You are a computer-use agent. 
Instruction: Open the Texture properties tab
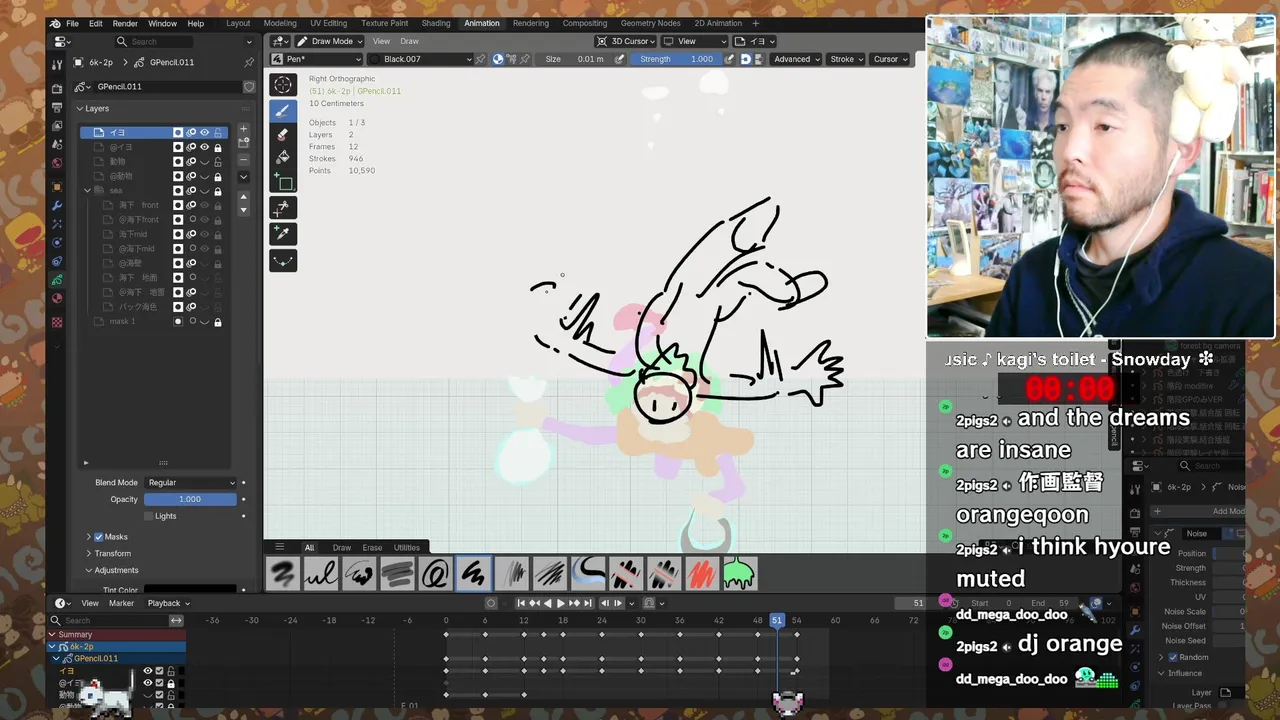coord(57,322)
